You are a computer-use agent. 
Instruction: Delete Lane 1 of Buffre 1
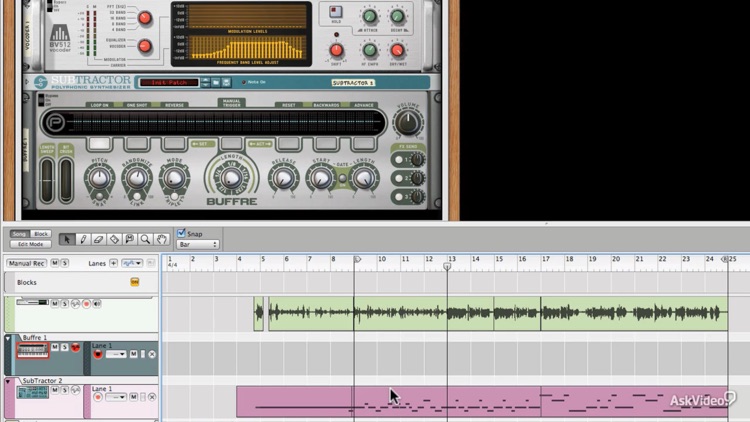[x=152, y=354]
